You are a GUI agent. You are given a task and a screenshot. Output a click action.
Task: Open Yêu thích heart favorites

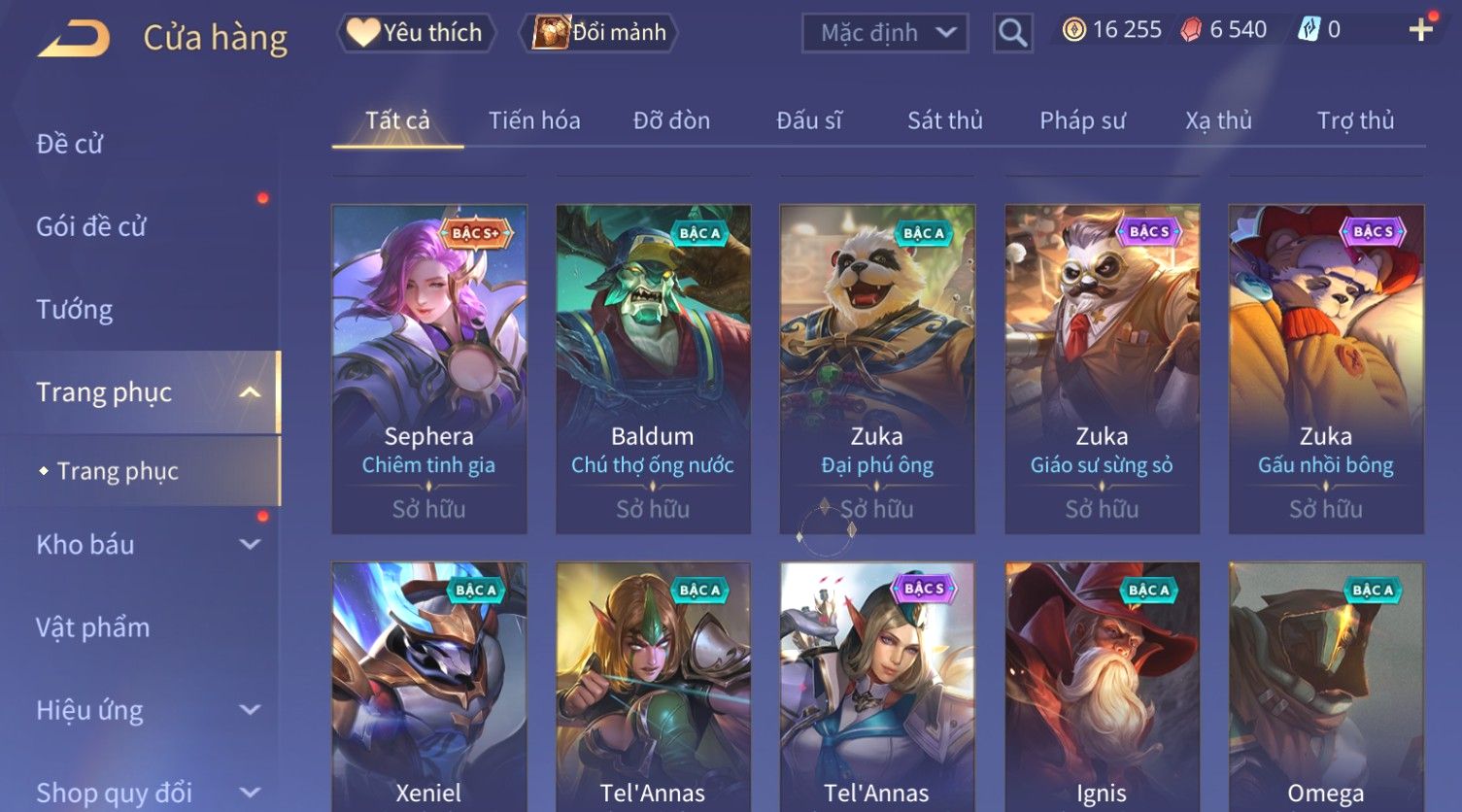416,33
